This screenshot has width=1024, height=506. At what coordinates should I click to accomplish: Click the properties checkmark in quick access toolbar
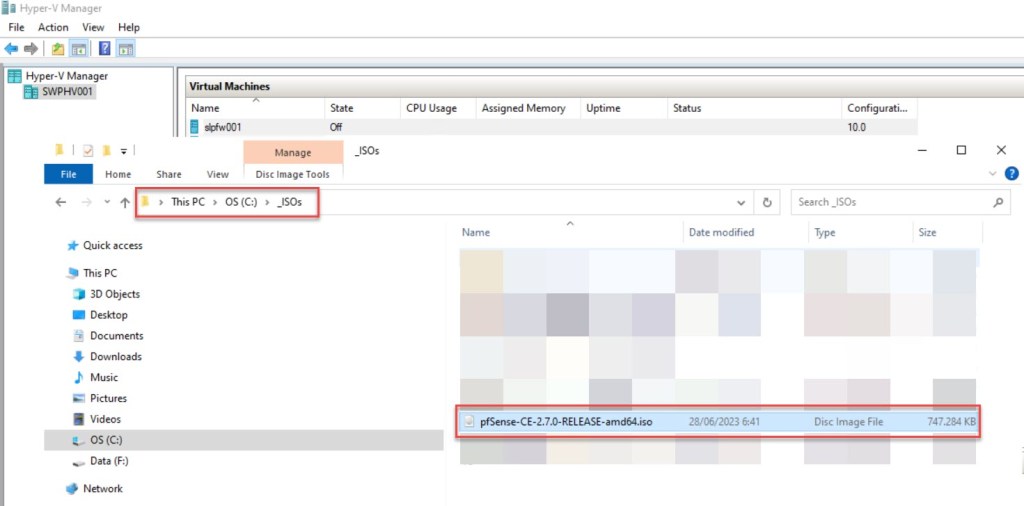tap(88, 151)
